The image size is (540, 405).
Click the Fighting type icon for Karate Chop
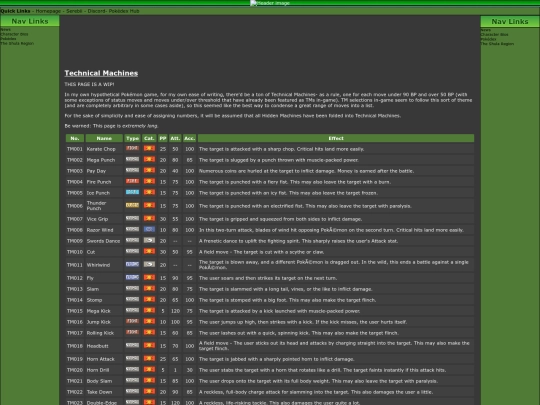(x=132, y=148)
